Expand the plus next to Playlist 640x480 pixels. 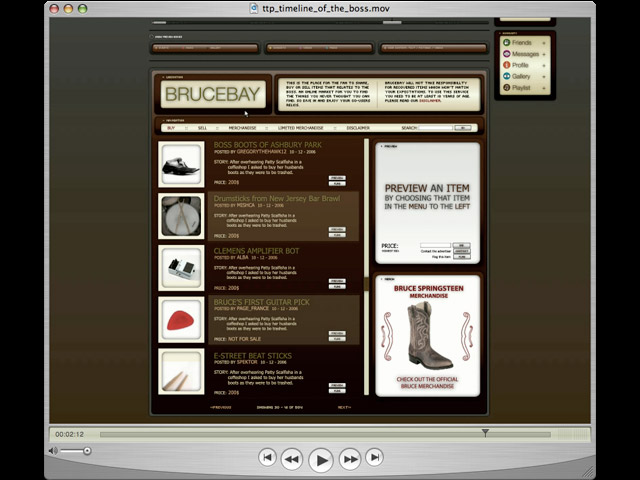point(544,88)
